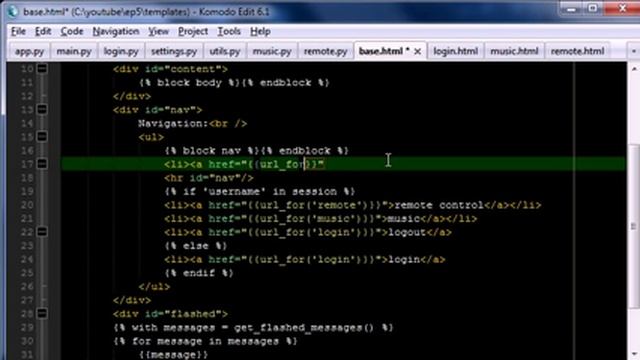Switch to the main.py tab
This screenshot has width=640, height=360.
(74, 51)
